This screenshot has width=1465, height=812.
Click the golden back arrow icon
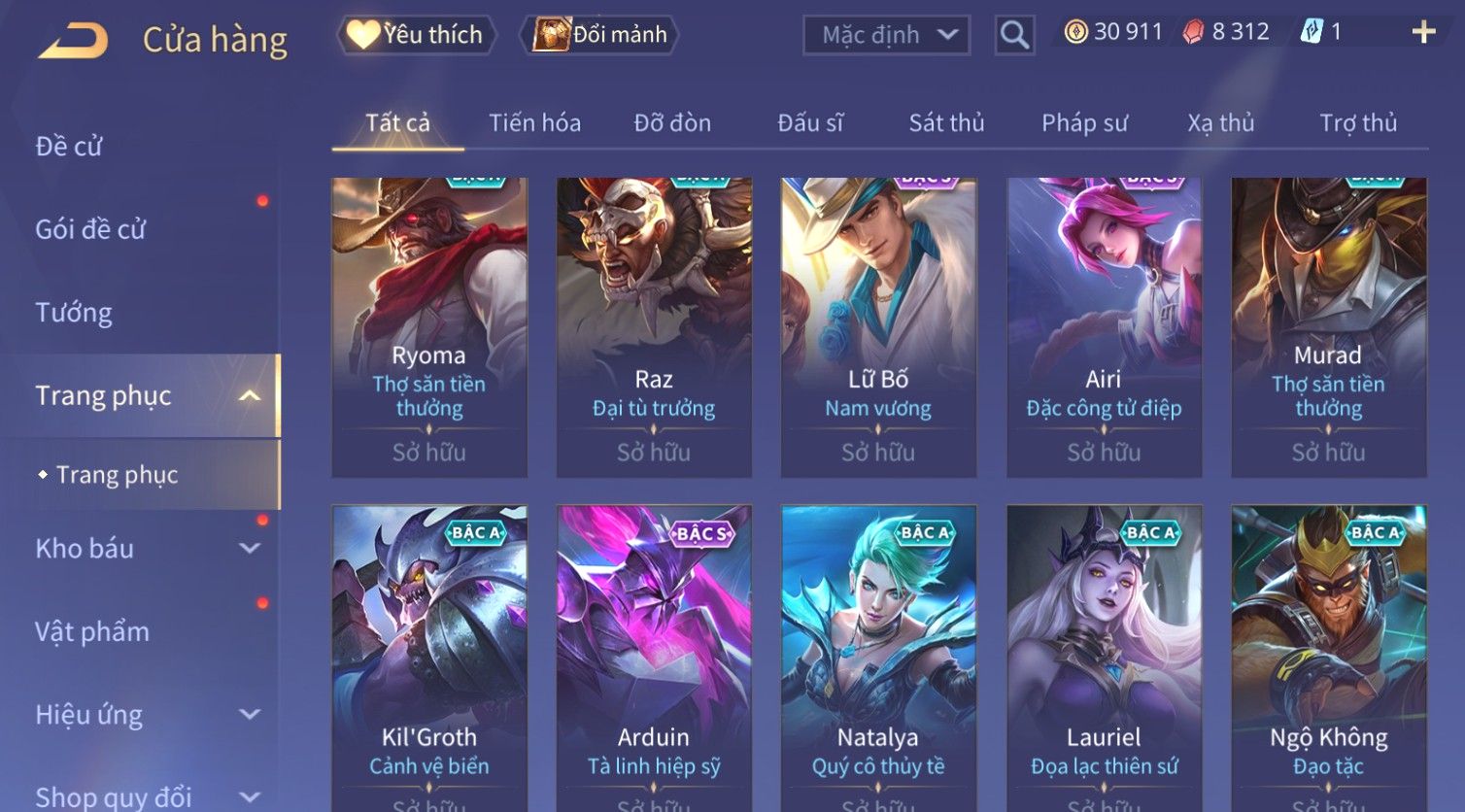click(x=73, y=41)
